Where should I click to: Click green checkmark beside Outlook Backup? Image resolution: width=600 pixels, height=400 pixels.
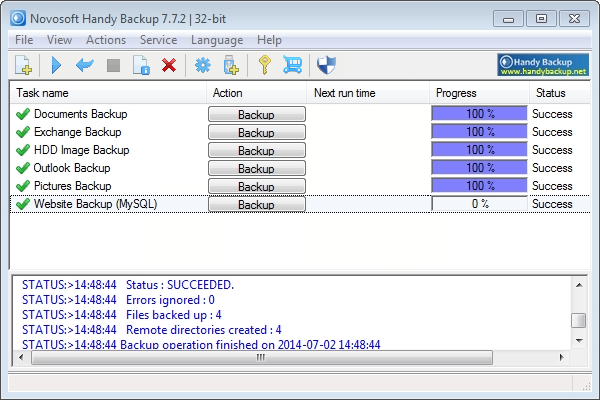click(x=23, y=168)
